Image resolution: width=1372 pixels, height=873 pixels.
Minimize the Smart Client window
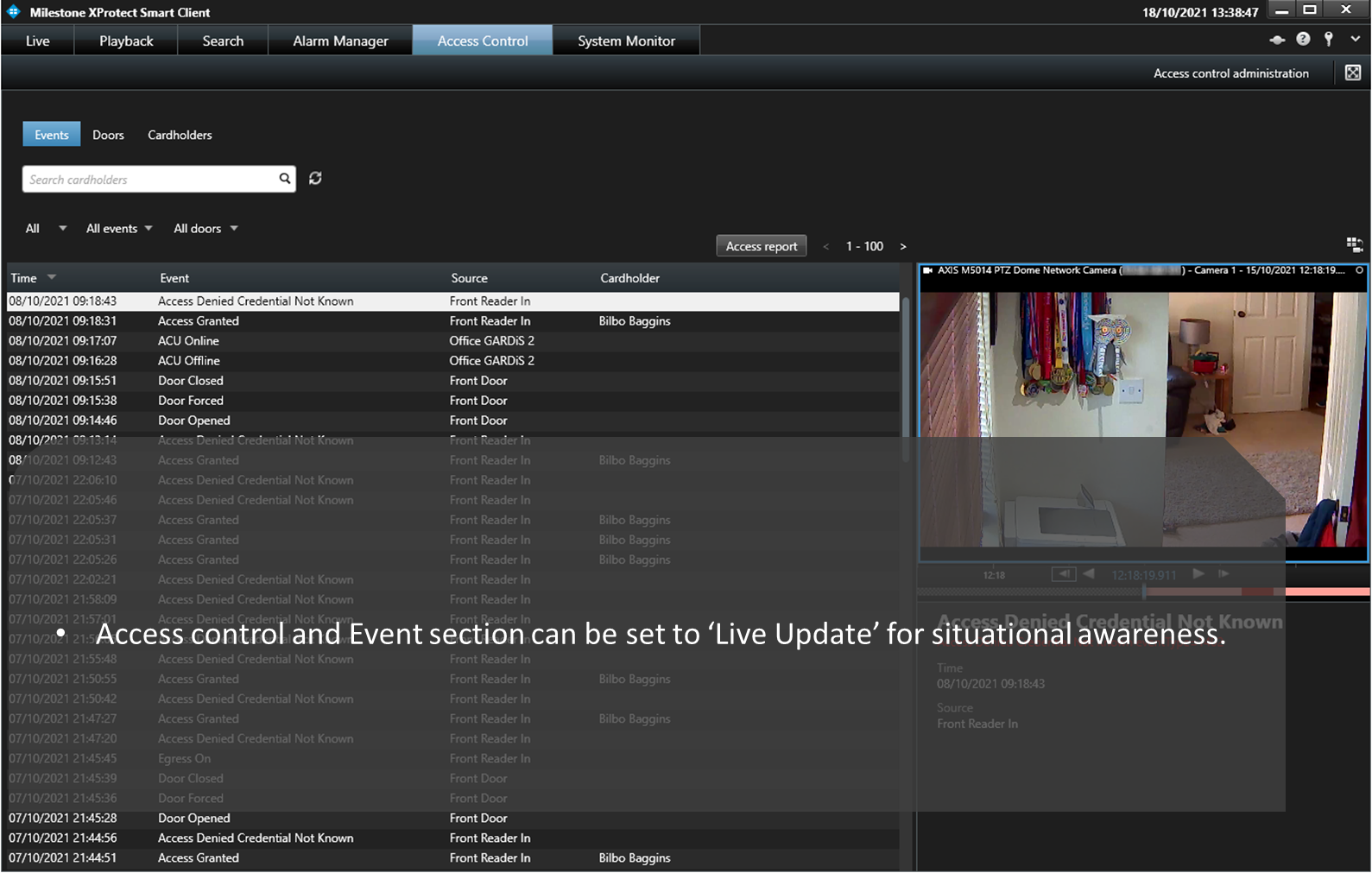click(x=1282, y=10)
